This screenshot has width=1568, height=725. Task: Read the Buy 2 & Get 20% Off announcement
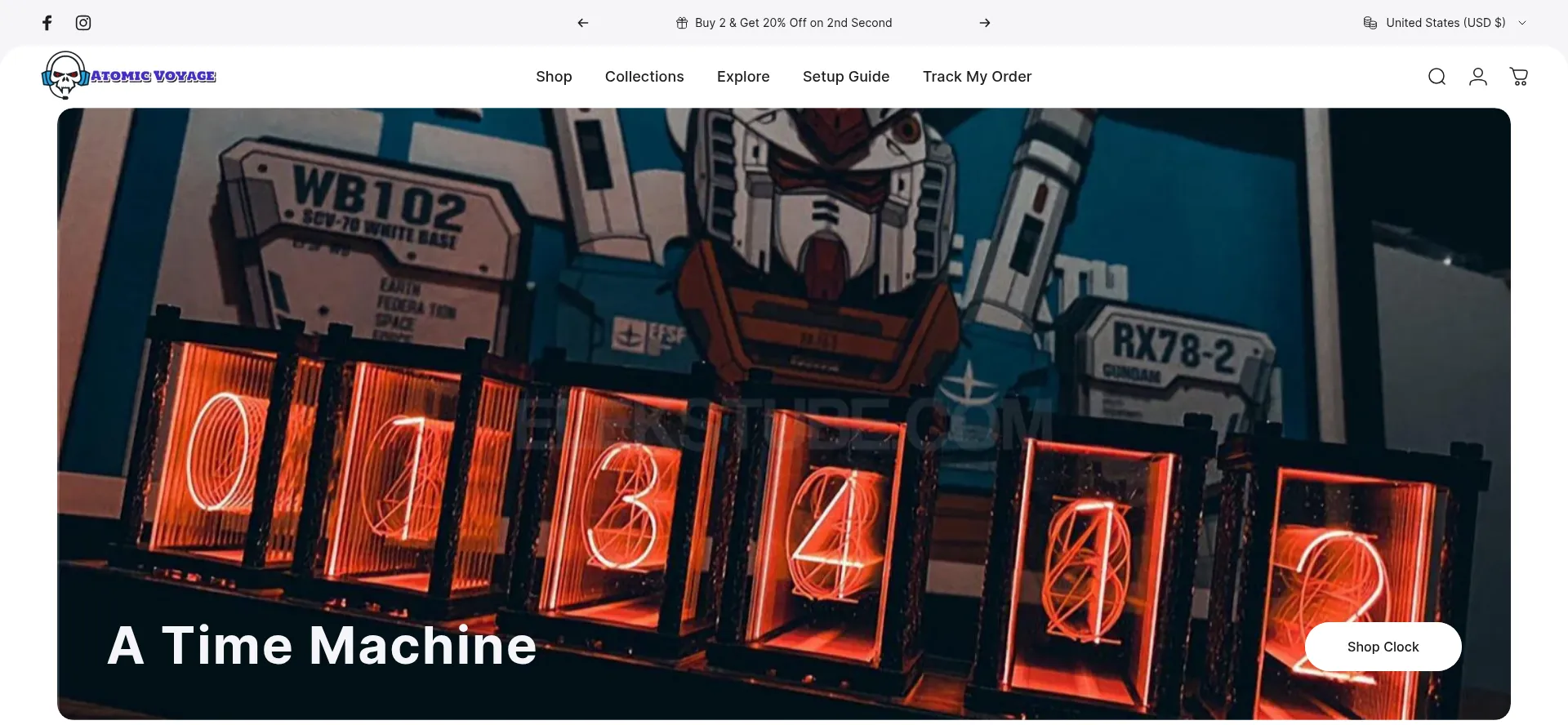(x=793, y=23)
